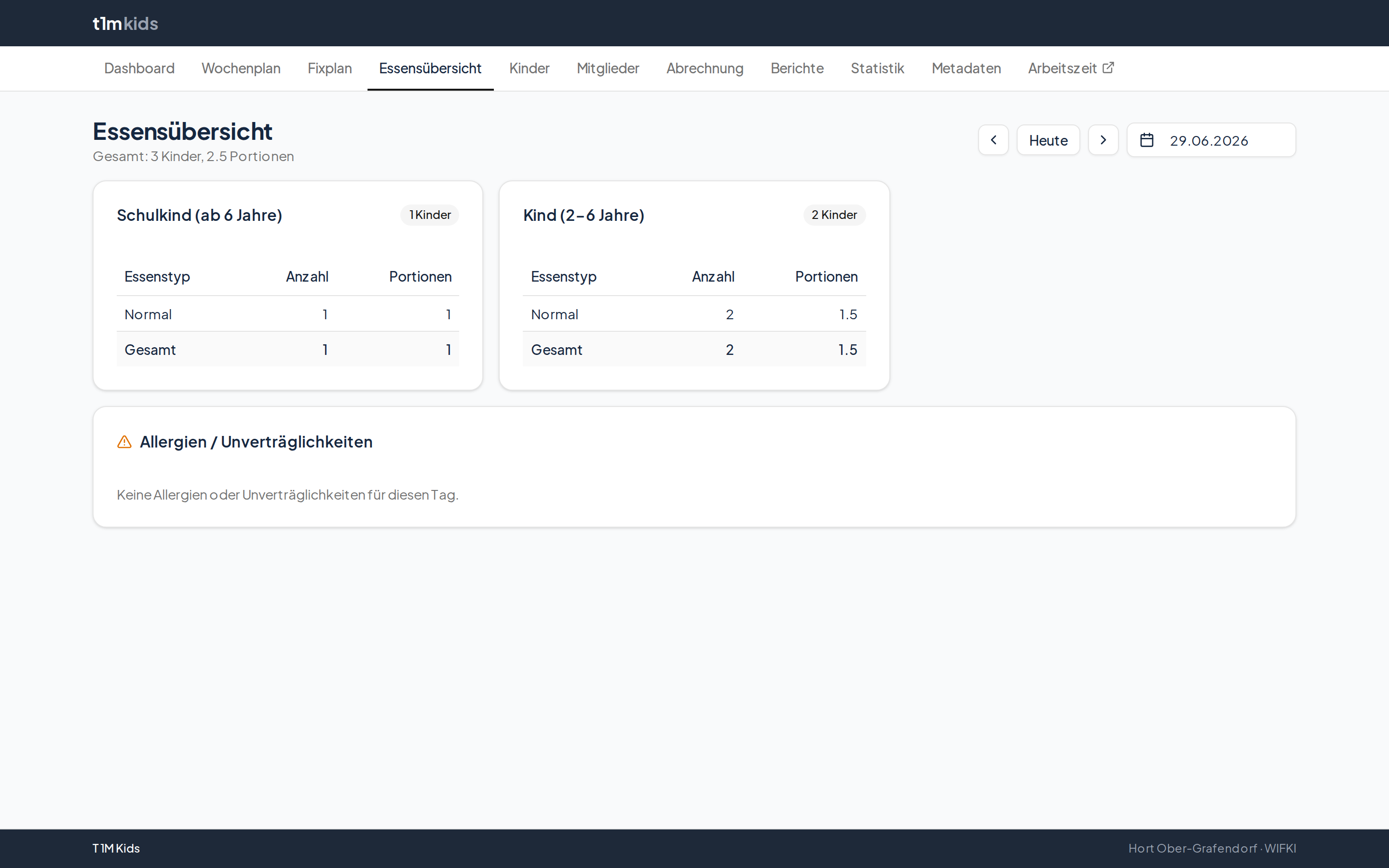Switch to the Wochenplan tab
1389x868 pixels.
tap(241, 68)
